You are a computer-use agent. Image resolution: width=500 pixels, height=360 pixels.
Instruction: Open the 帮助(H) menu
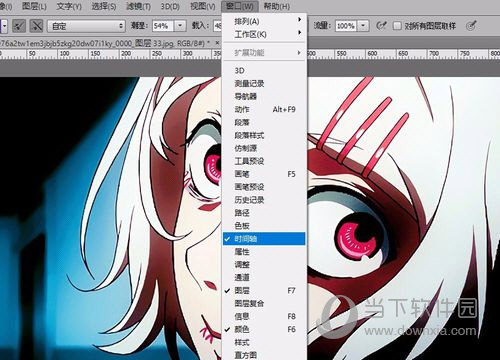tap(276, 6)
